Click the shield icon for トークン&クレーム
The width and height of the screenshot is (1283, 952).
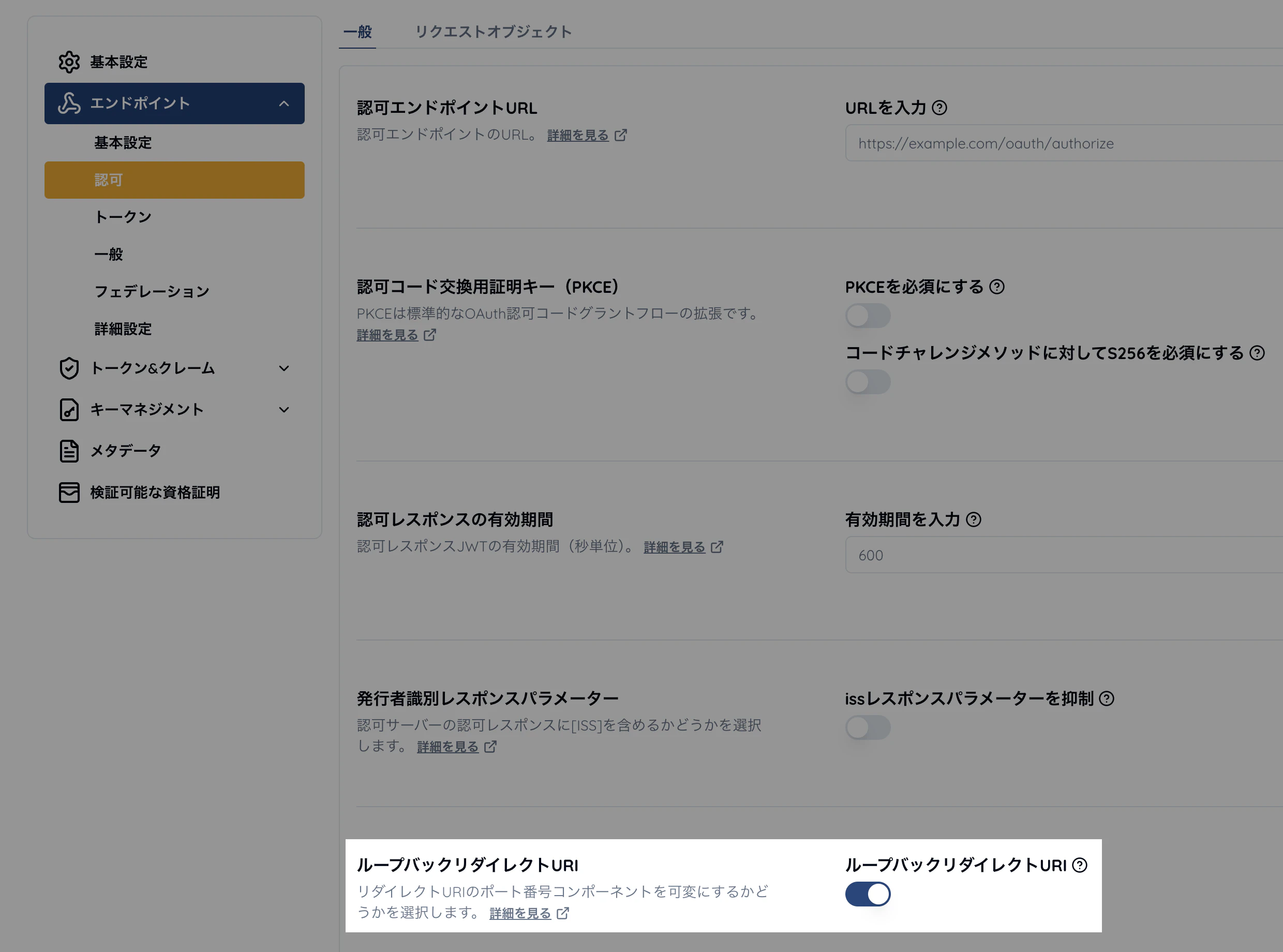coord(69,369)
